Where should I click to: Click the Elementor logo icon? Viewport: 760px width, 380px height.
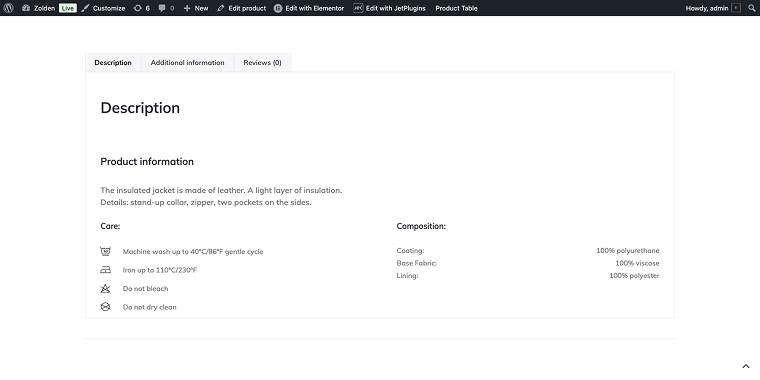(278, 8)
